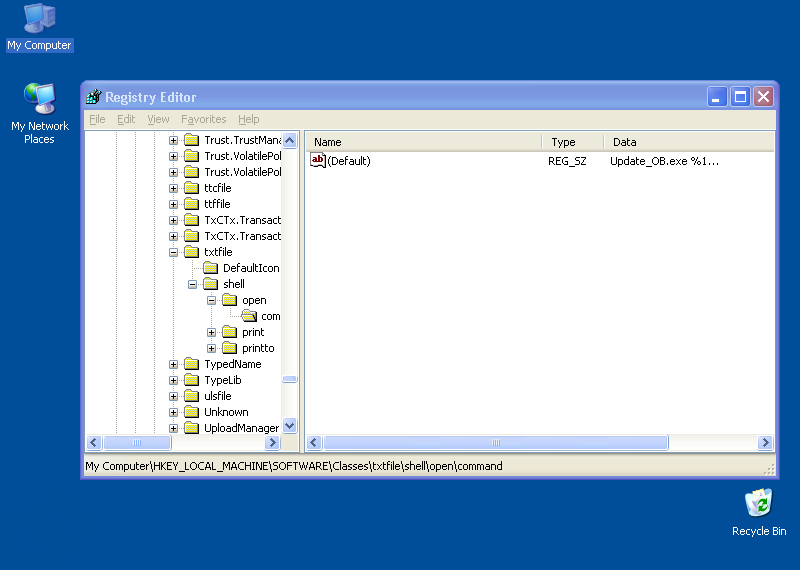Click the Type column header

pyautogui.click(x=572, y=142)
